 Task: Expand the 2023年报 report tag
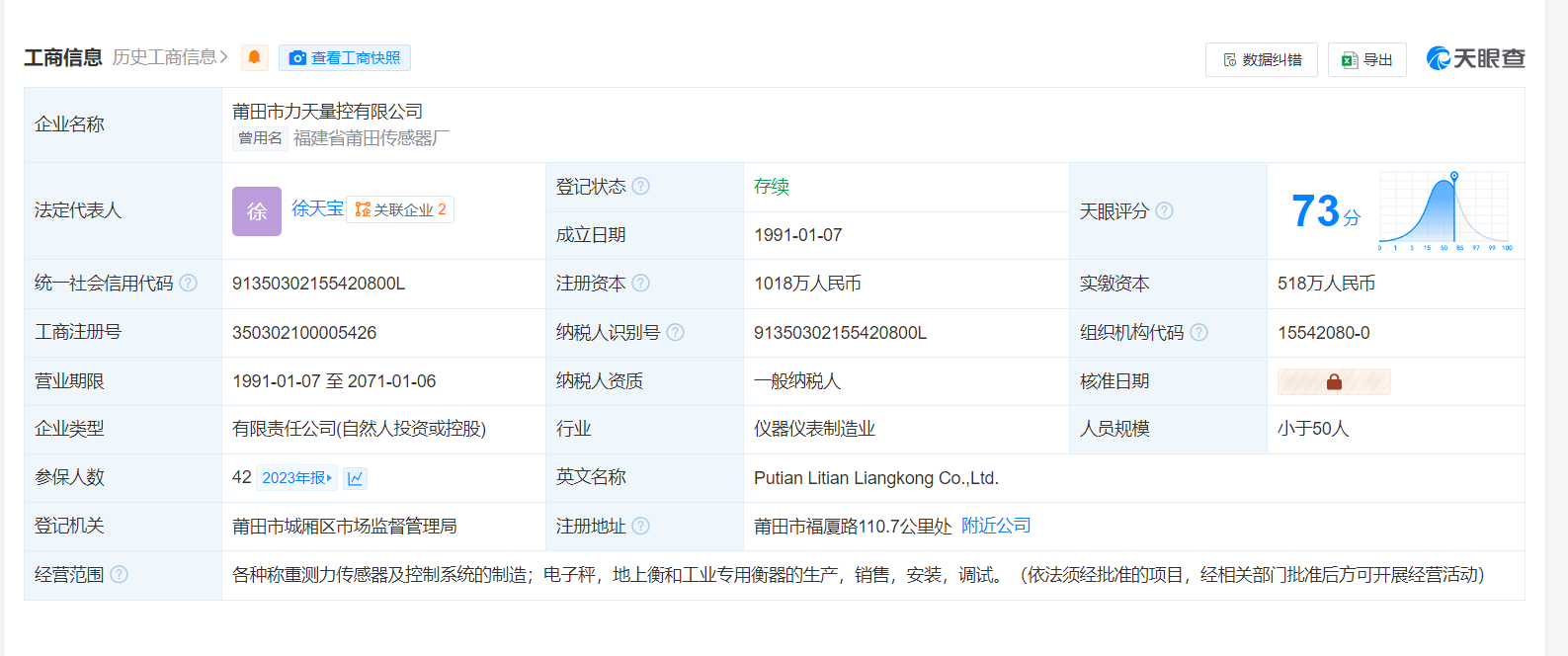296,478
